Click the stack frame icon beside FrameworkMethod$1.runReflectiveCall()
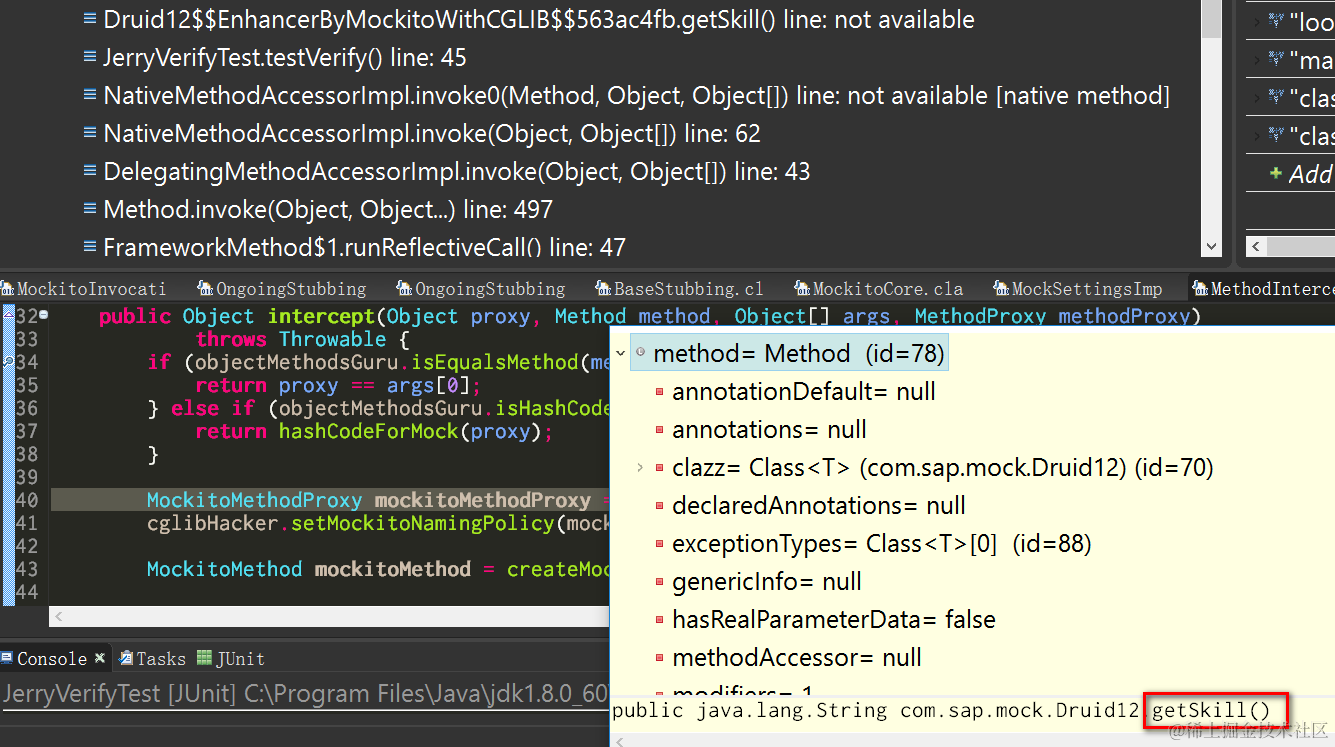 tap(90, 248)
